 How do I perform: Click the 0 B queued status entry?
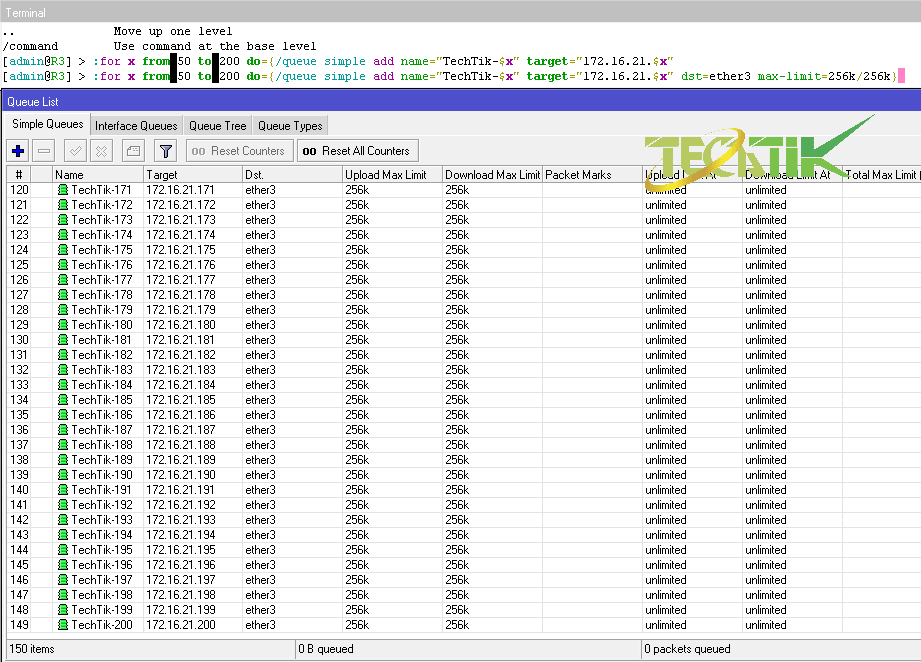pos(326,648)
